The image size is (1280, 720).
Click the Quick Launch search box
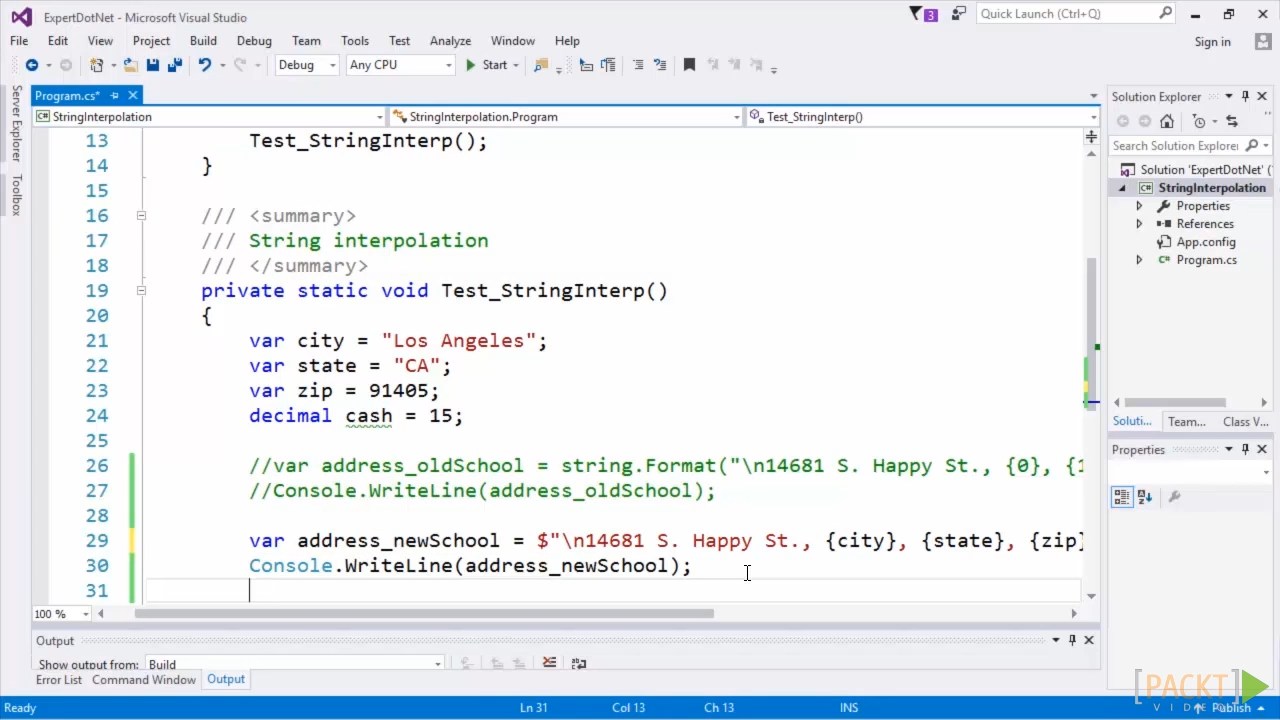[1075, 14]
